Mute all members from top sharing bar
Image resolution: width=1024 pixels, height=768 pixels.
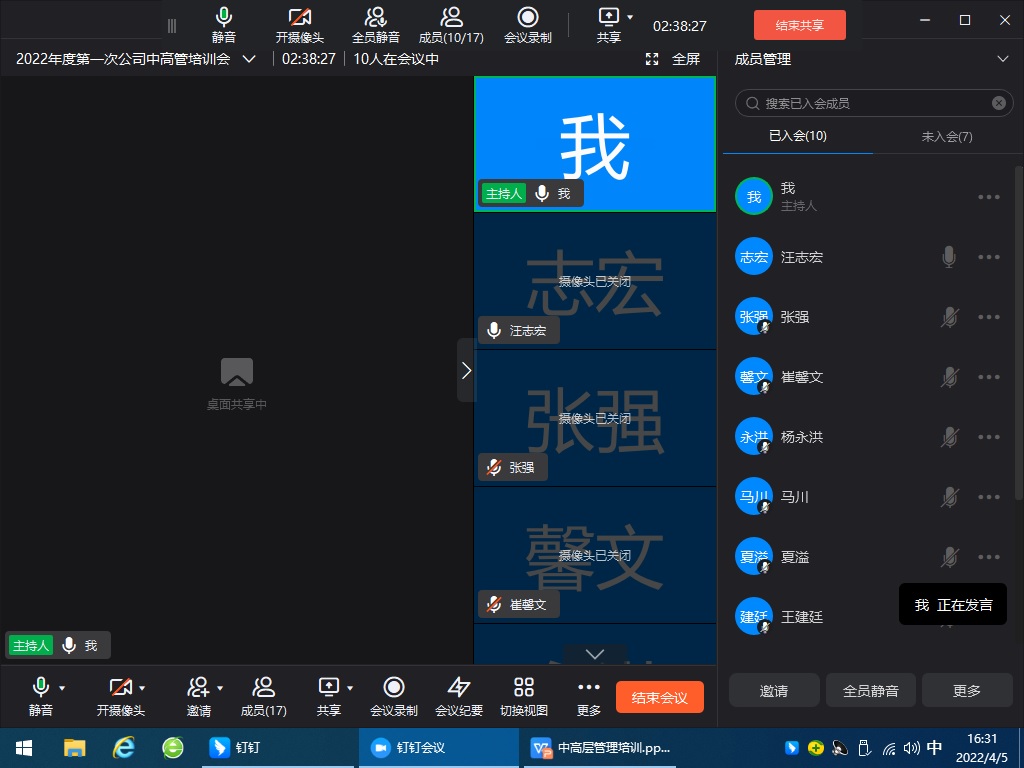[x=376, y=25]
